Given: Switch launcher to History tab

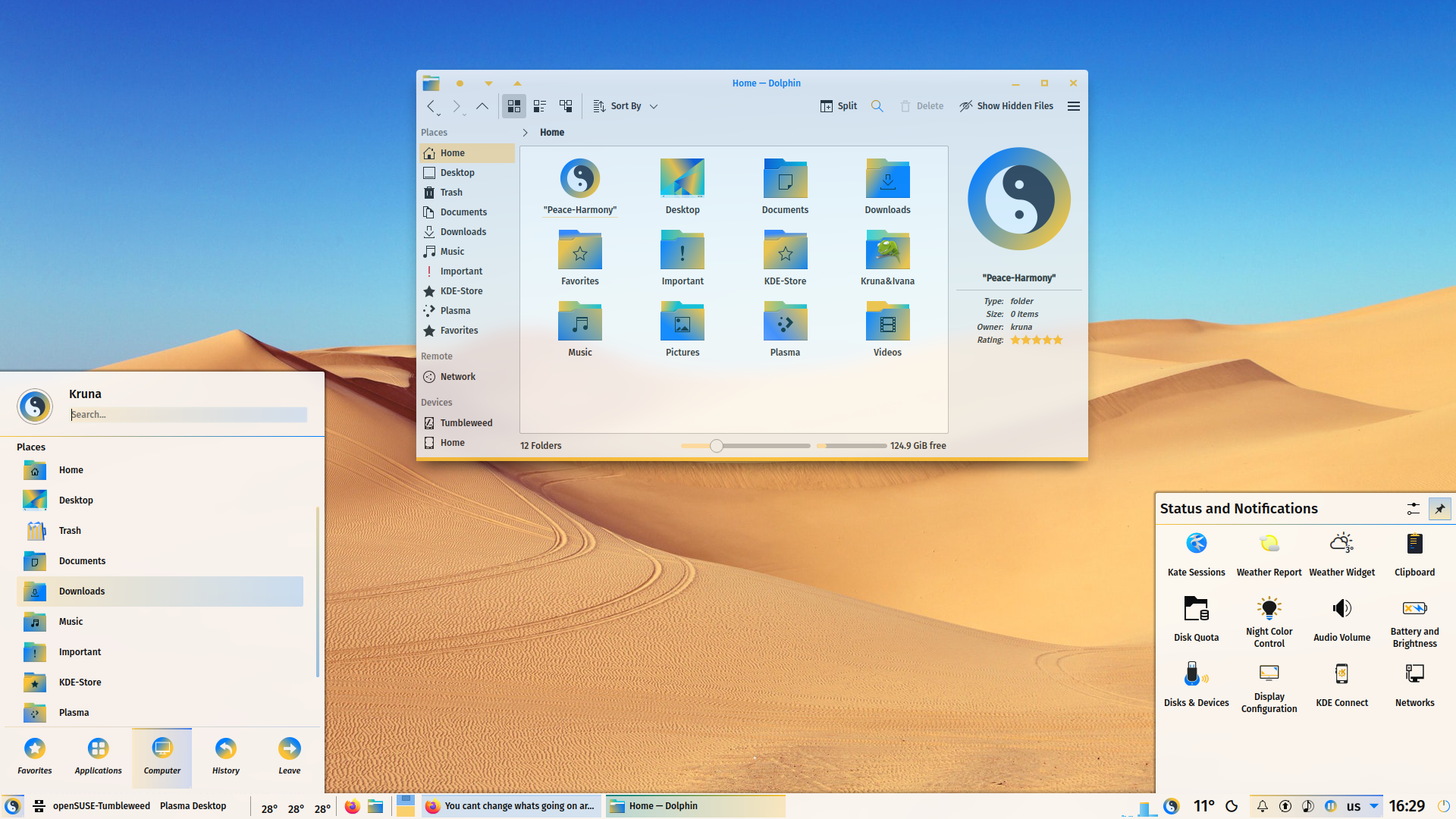Looking at the screenshot, I should pyautogui.click(x=226, y=757).
